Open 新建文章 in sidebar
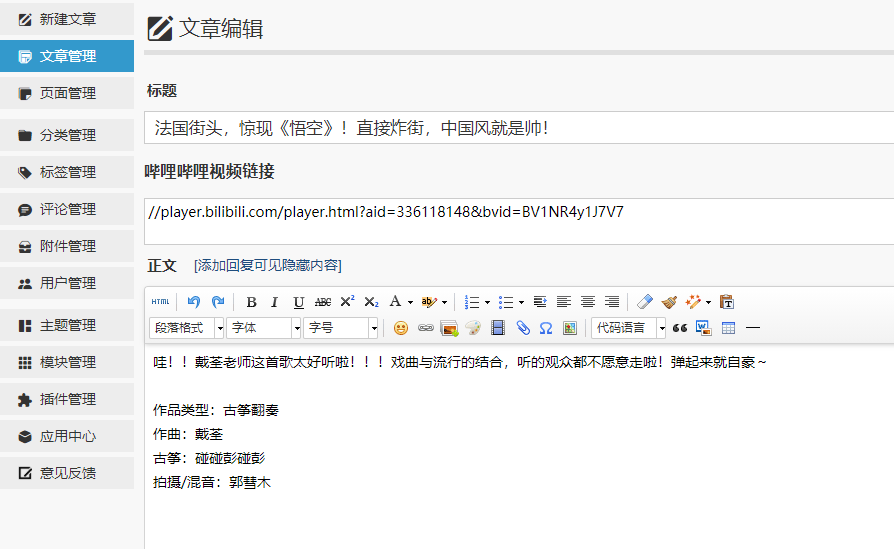The width and height of the screenshot is (894, 549). [67, 19]
